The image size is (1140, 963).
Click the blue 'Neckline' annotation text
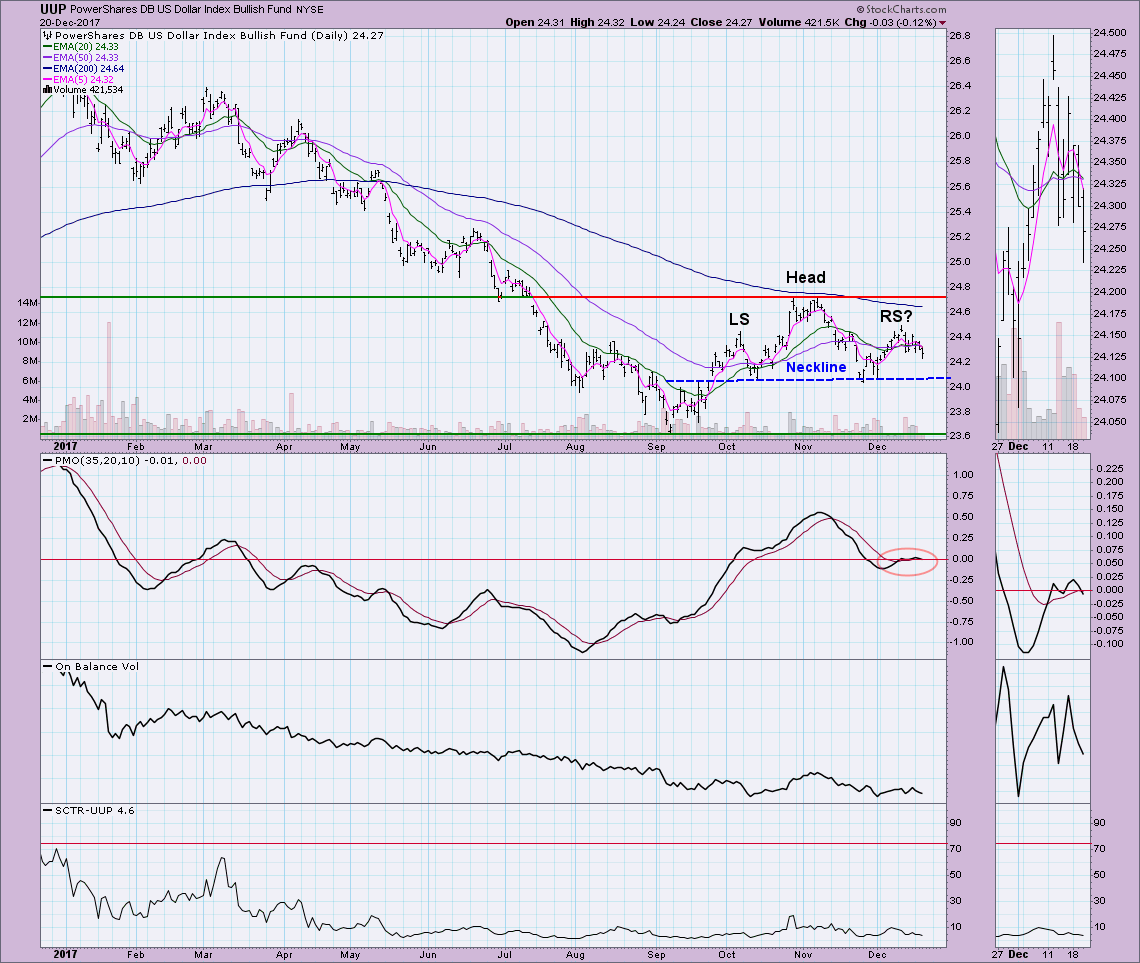[x=816, y=367]
